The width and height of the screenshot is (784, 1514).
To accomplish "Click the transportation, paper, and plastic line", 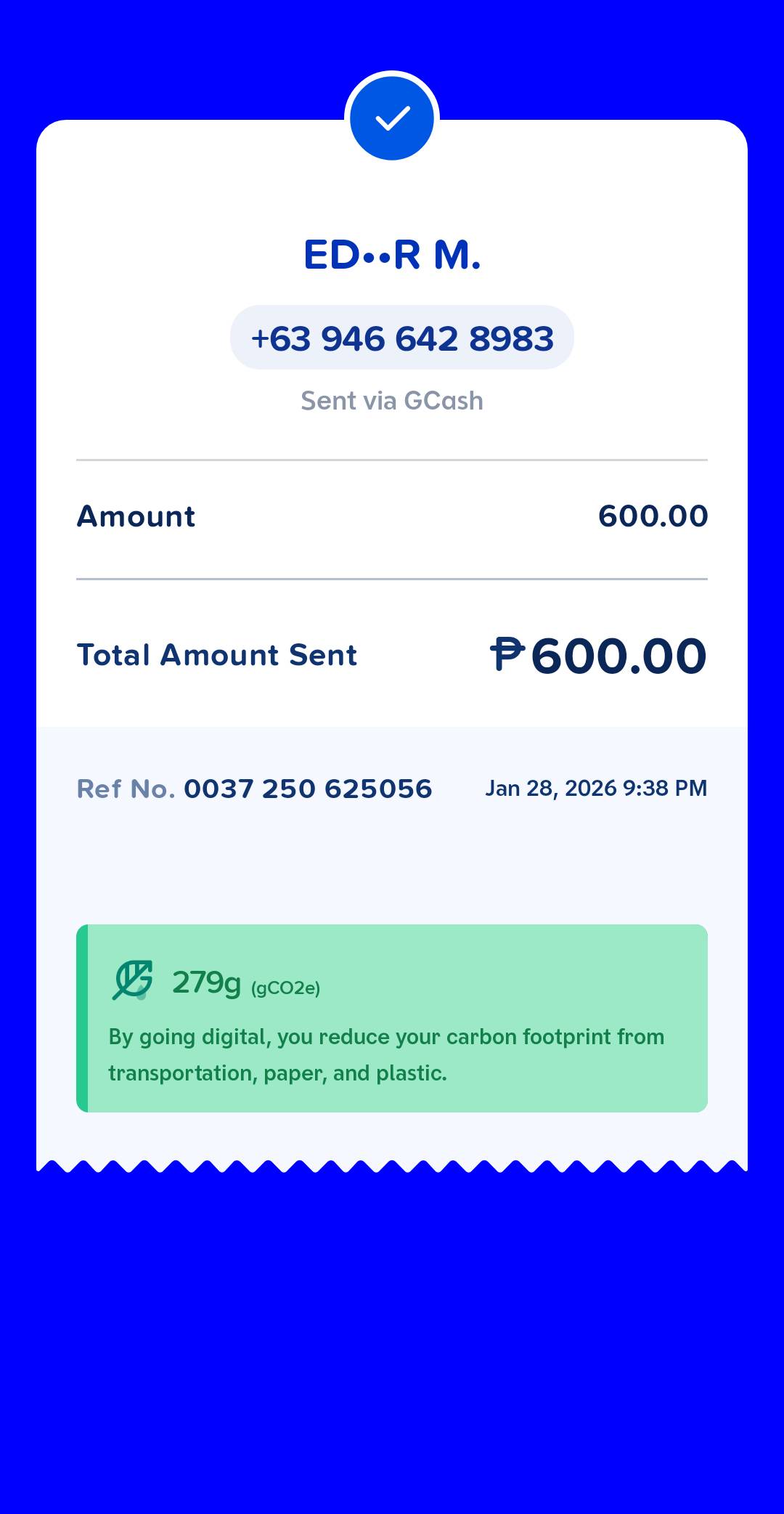I will click(277, 1073).
